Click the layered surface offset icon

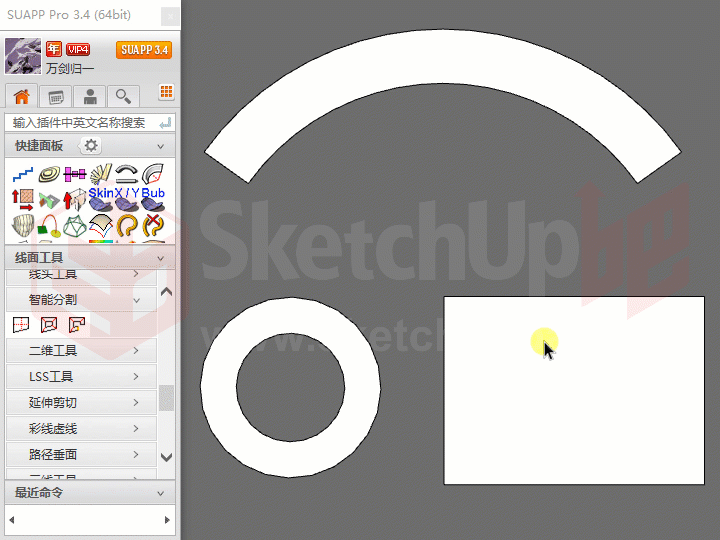click(101, 225)
